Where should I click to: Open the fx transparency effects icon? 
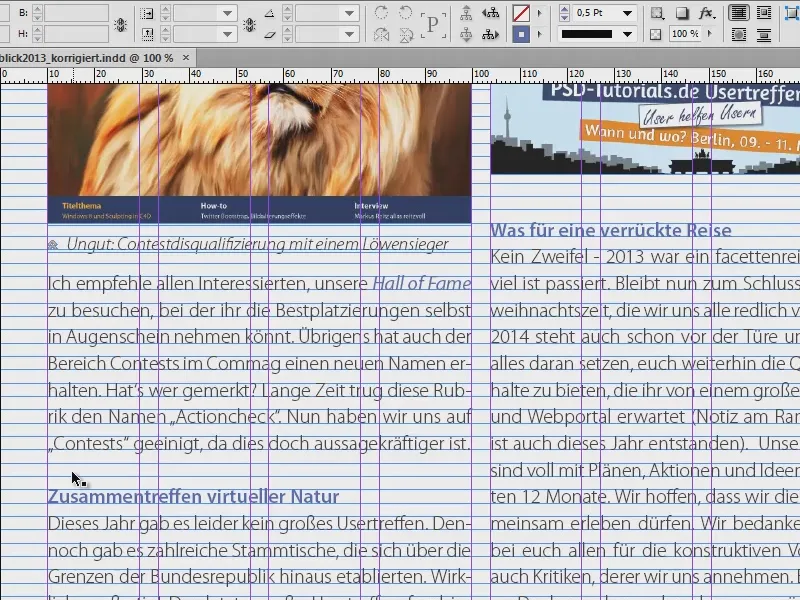click(705, 13)
